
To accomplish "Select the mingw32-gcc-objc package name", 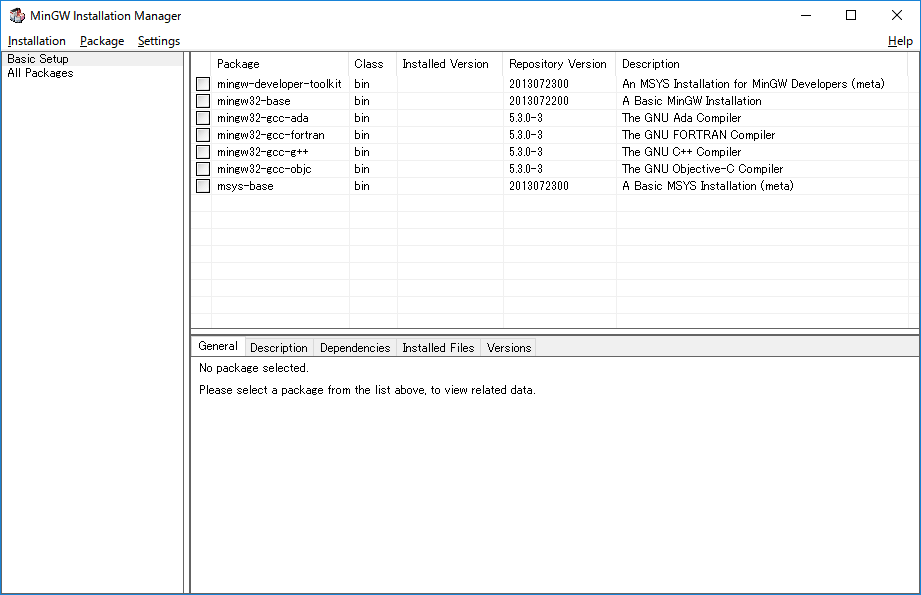I will tap(264, 169).
